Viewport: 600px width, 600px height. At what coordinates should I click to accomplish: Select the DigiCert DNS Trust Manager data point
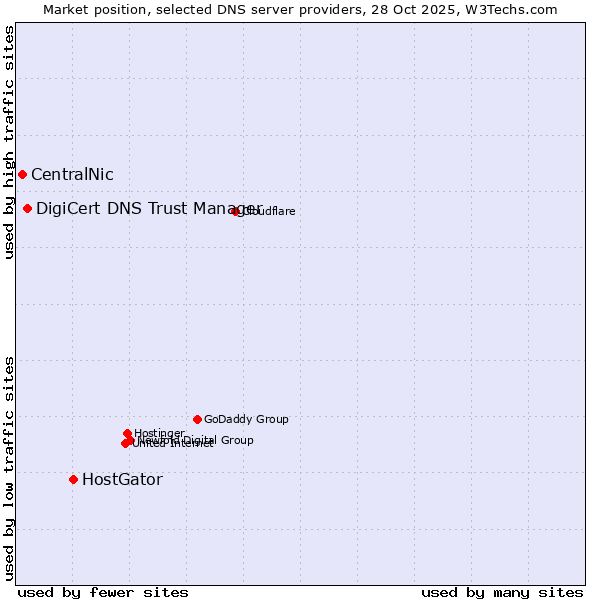coord(27,209)
